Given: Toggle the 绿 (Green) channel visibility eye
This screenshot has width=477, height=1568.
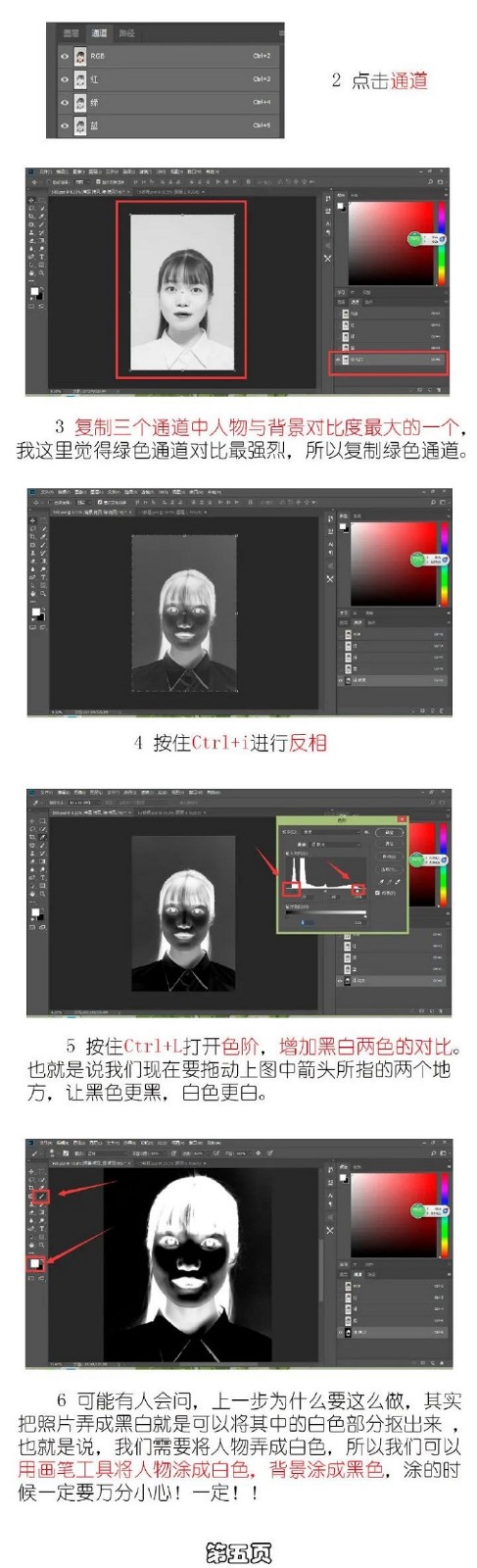Looking at the screenshot, I should tap(66, 102).
